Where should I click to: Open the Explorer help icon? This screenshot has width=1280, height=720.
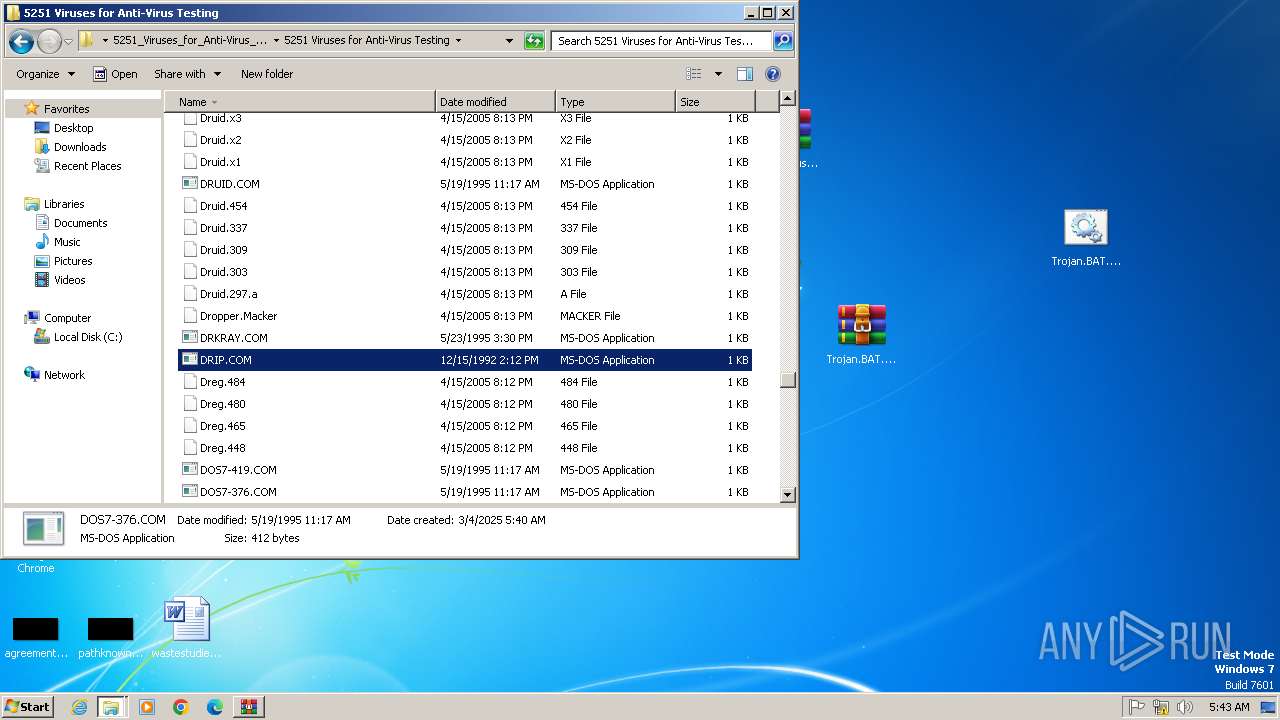coord(772,74)
